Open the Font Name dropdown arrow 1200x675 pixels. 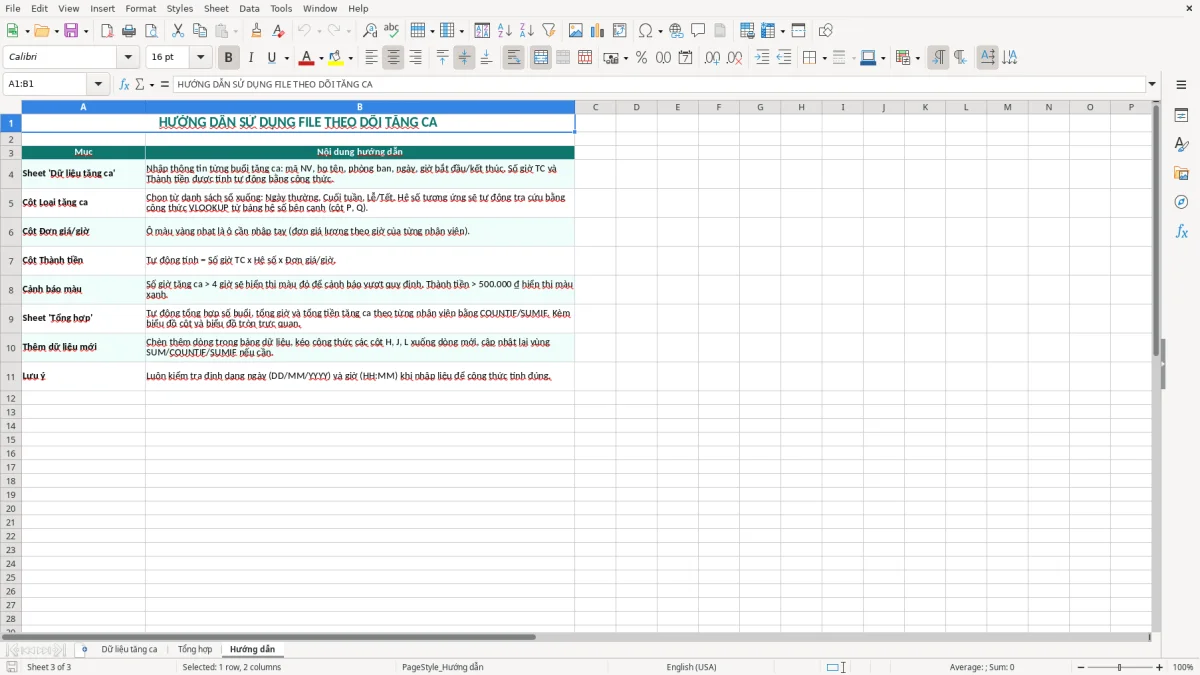point(128,58)
